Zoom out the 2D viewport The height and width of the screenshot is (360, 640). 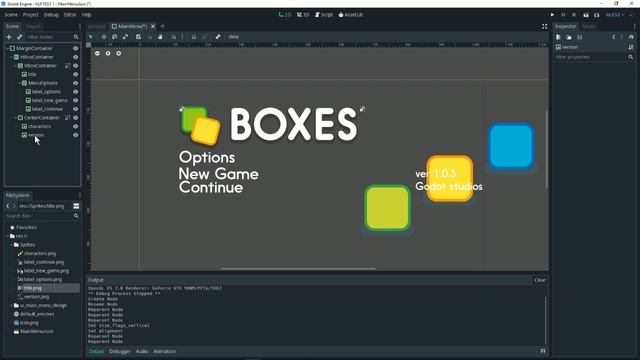pyautogui.click(x=97, y=53)
